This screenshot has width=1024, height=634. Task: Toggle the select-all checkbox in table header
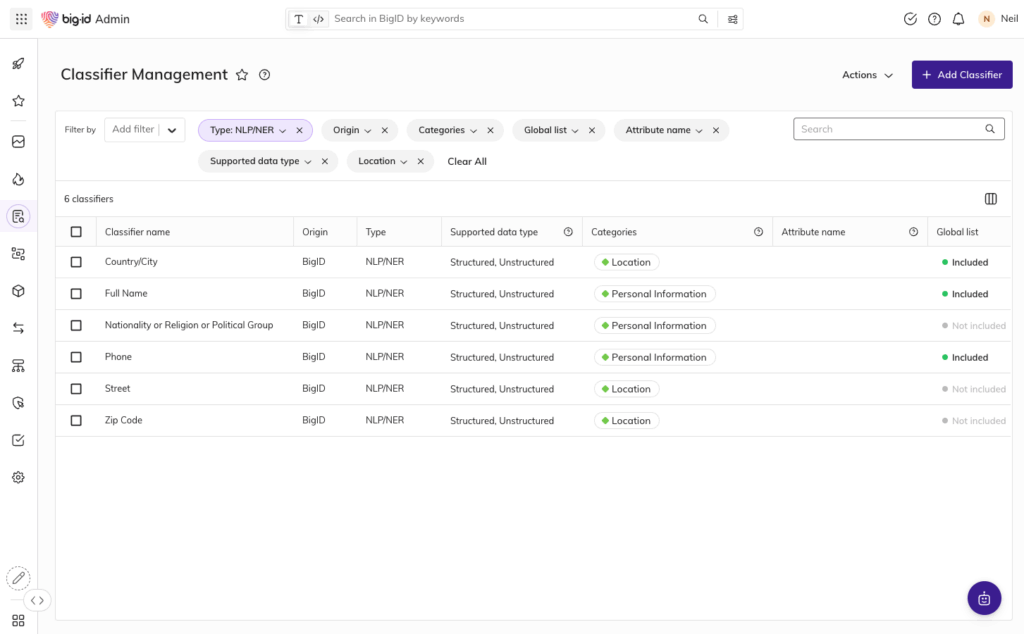pos(76,232)
